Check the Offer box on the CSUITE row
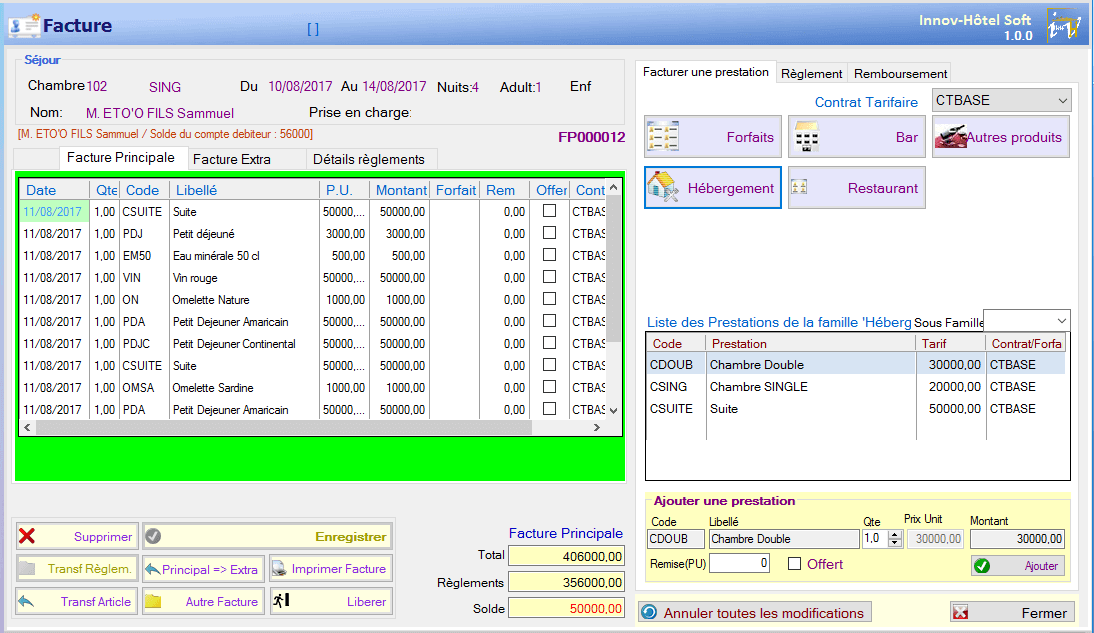Screen dimensions: 1094x633 point(548,211)
